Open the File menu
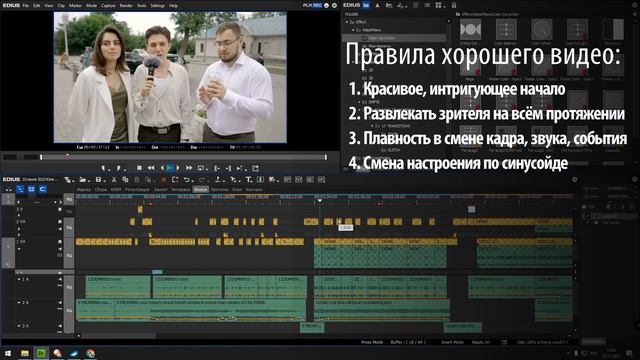Image resolution: width=640 pixels, height=360 pixels. [26, 6]
